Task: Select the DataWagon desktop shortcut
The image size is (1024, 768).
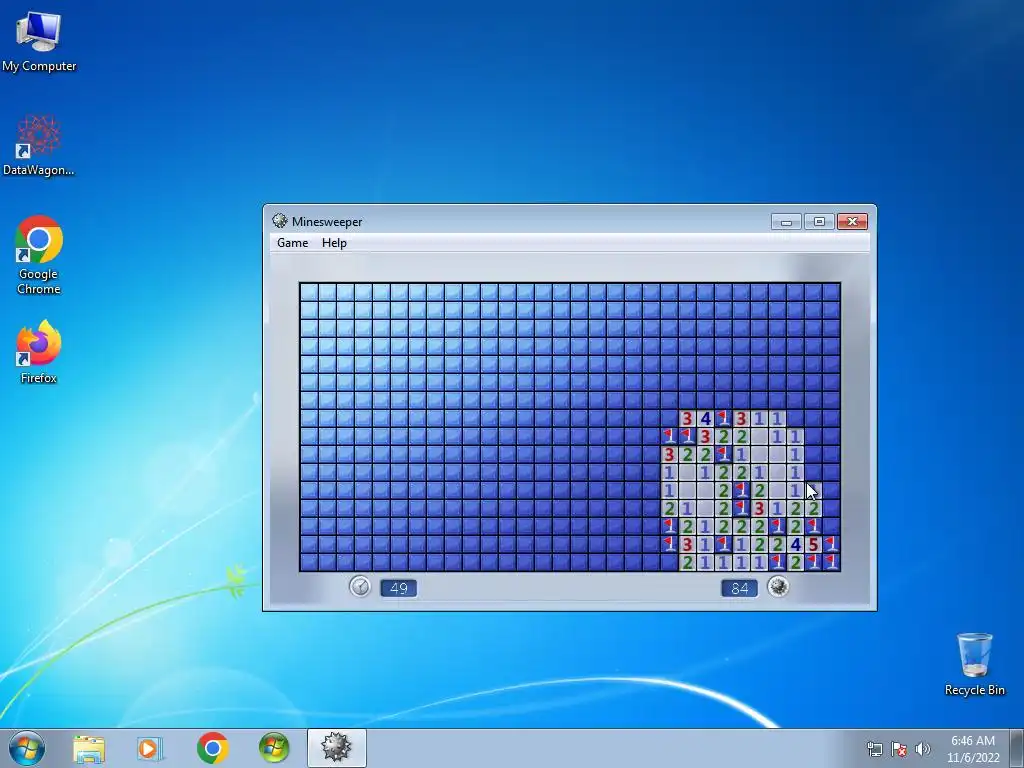Action: 39,146
